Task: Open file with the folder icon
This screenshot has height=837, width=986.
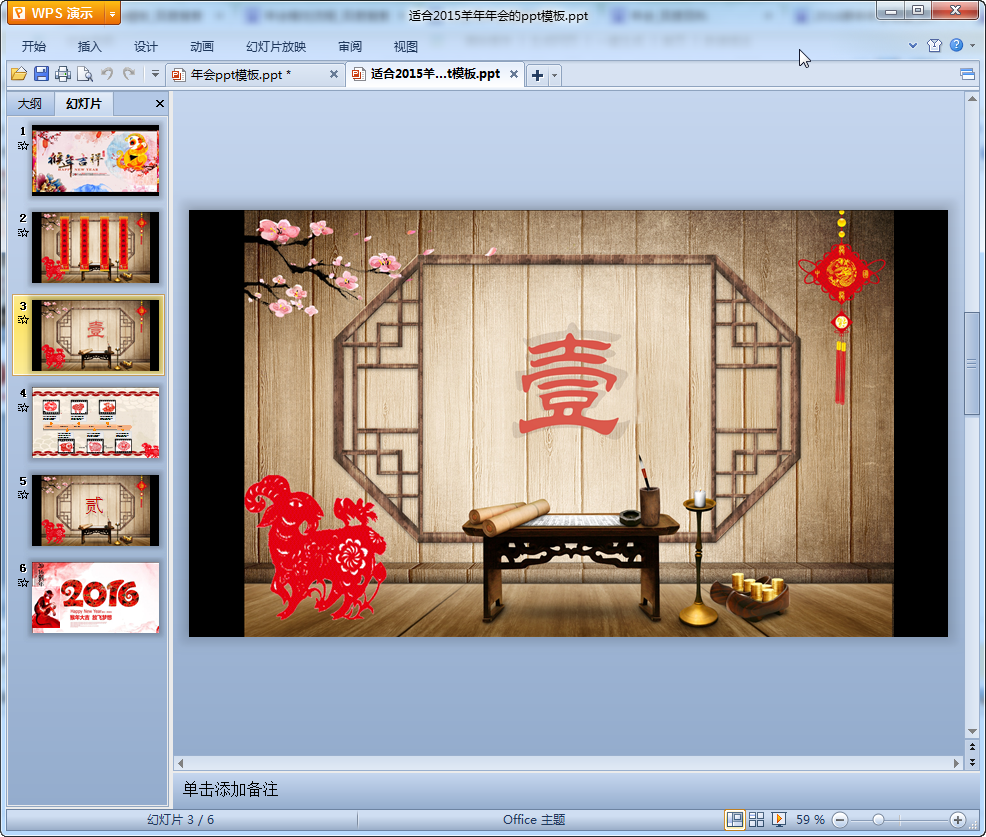Action: [19, 74]
